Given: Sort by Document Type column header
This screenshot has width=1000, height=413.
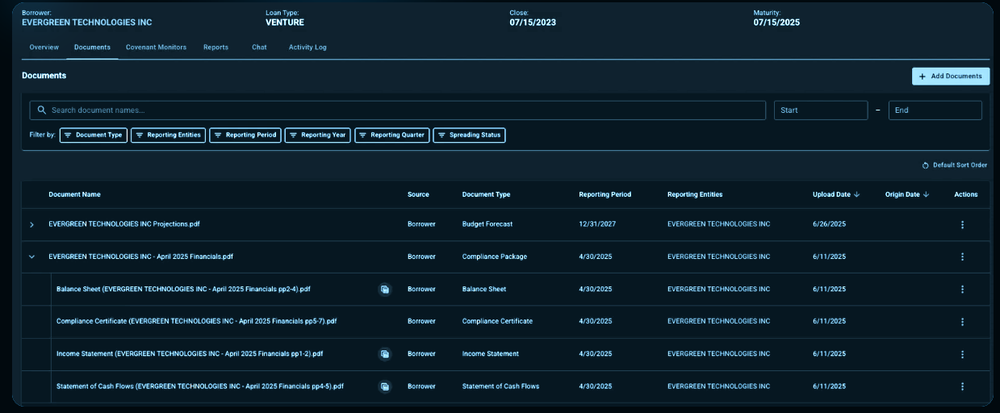Looking at the screenshot, I should point(486,194).
